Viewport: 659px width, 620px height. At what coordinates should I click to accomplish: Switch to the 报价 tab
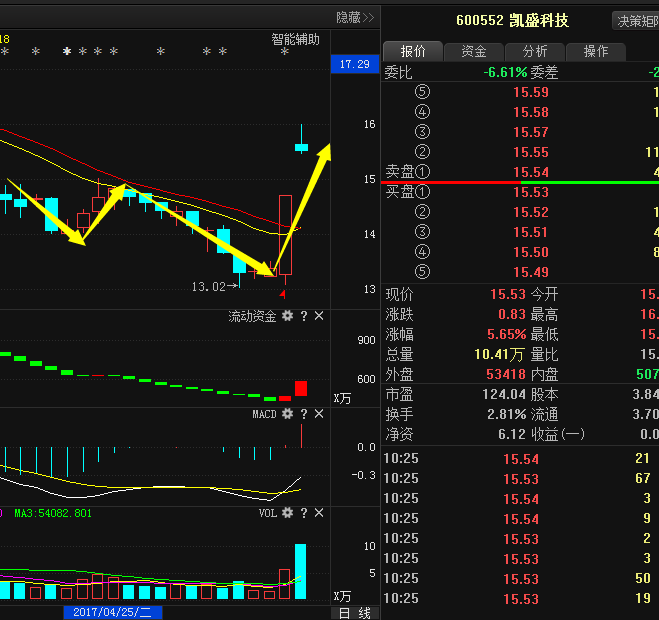click(x=413, y=51)
